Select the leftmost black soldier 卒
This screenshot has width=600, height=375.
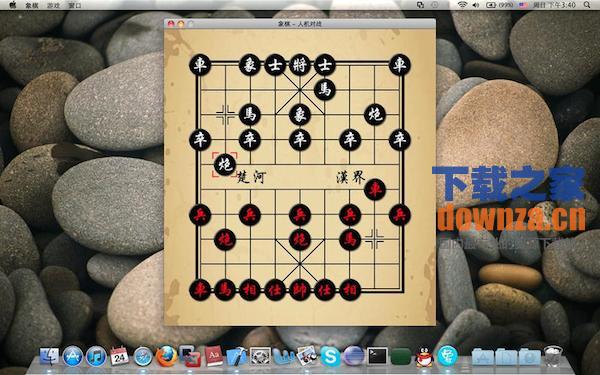pyautogui.click(x=200, y=140)
